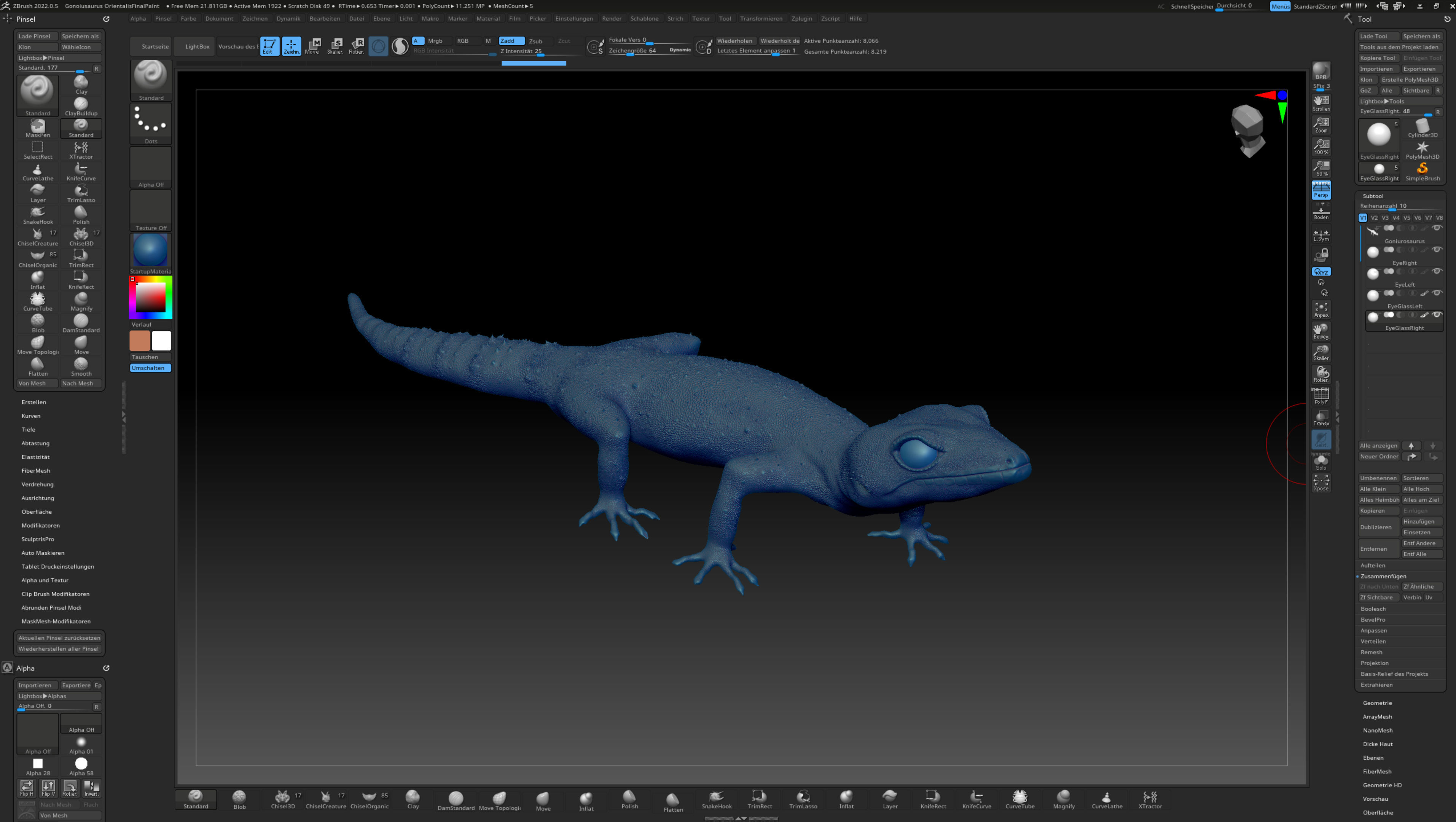The width and height of the screenshot is (1456, 822).
Task: Select the KnifeCurve brush in Pinsel palette
Action: (x=81, y=172)
